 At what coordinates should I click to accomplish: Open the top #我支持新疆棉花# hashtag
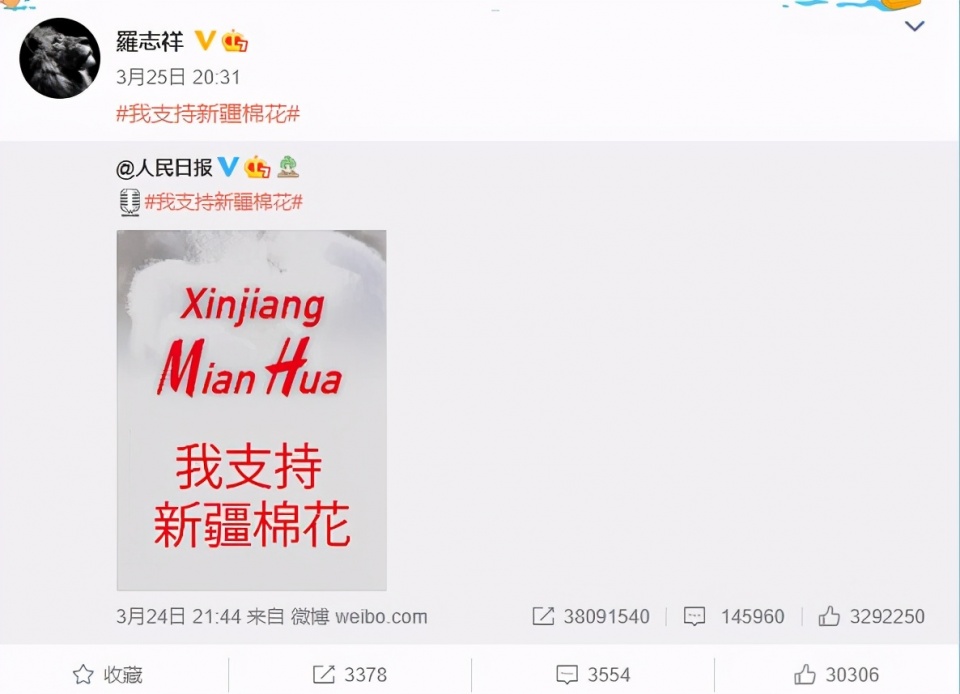(x=208, y=114)
